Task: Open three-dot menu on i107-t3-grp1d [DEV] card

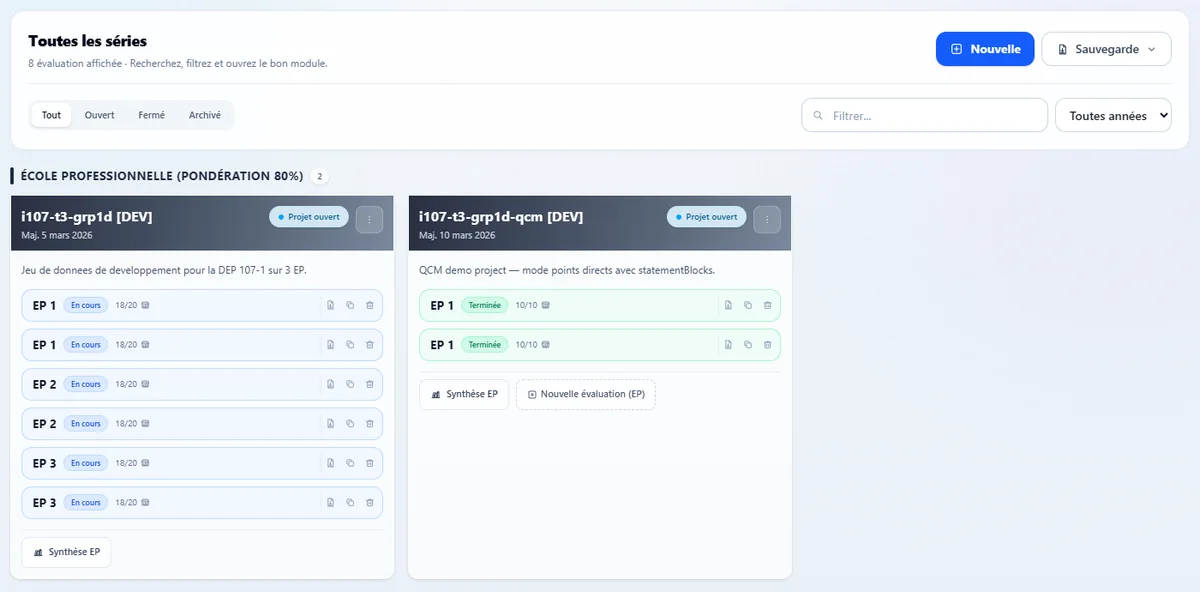Action: point(369,218)
